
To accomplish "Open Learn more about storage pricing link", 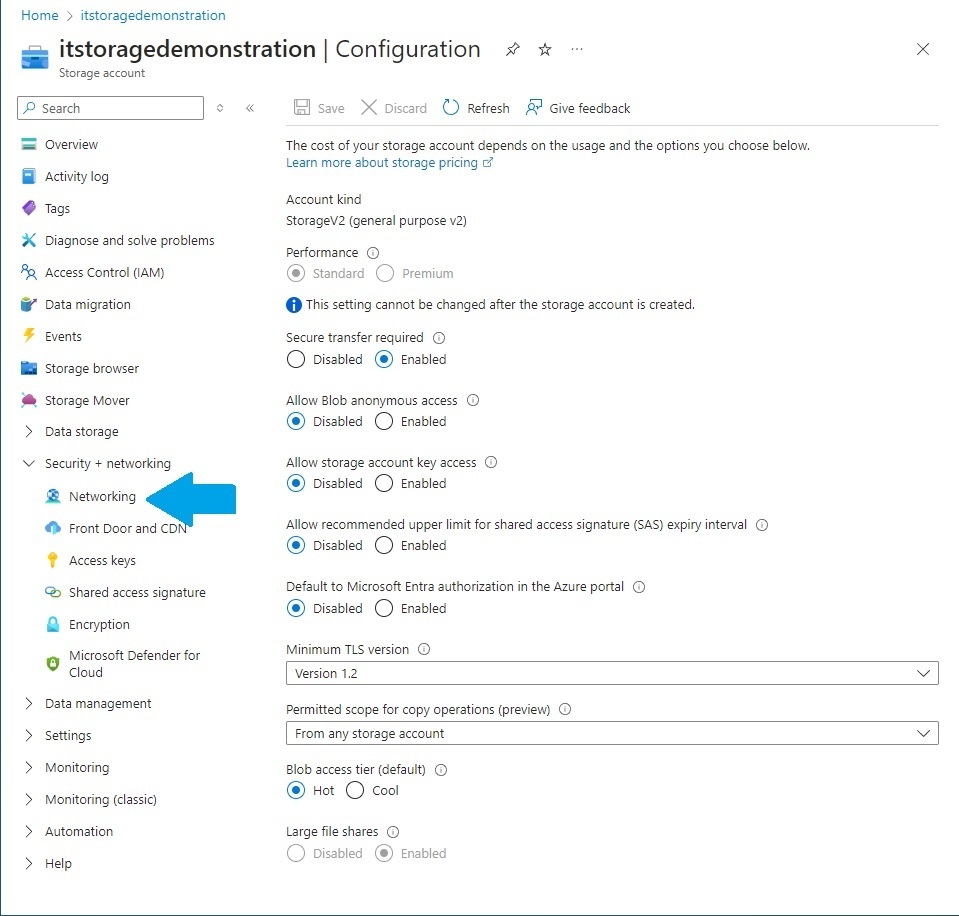I will coord(389,163).
